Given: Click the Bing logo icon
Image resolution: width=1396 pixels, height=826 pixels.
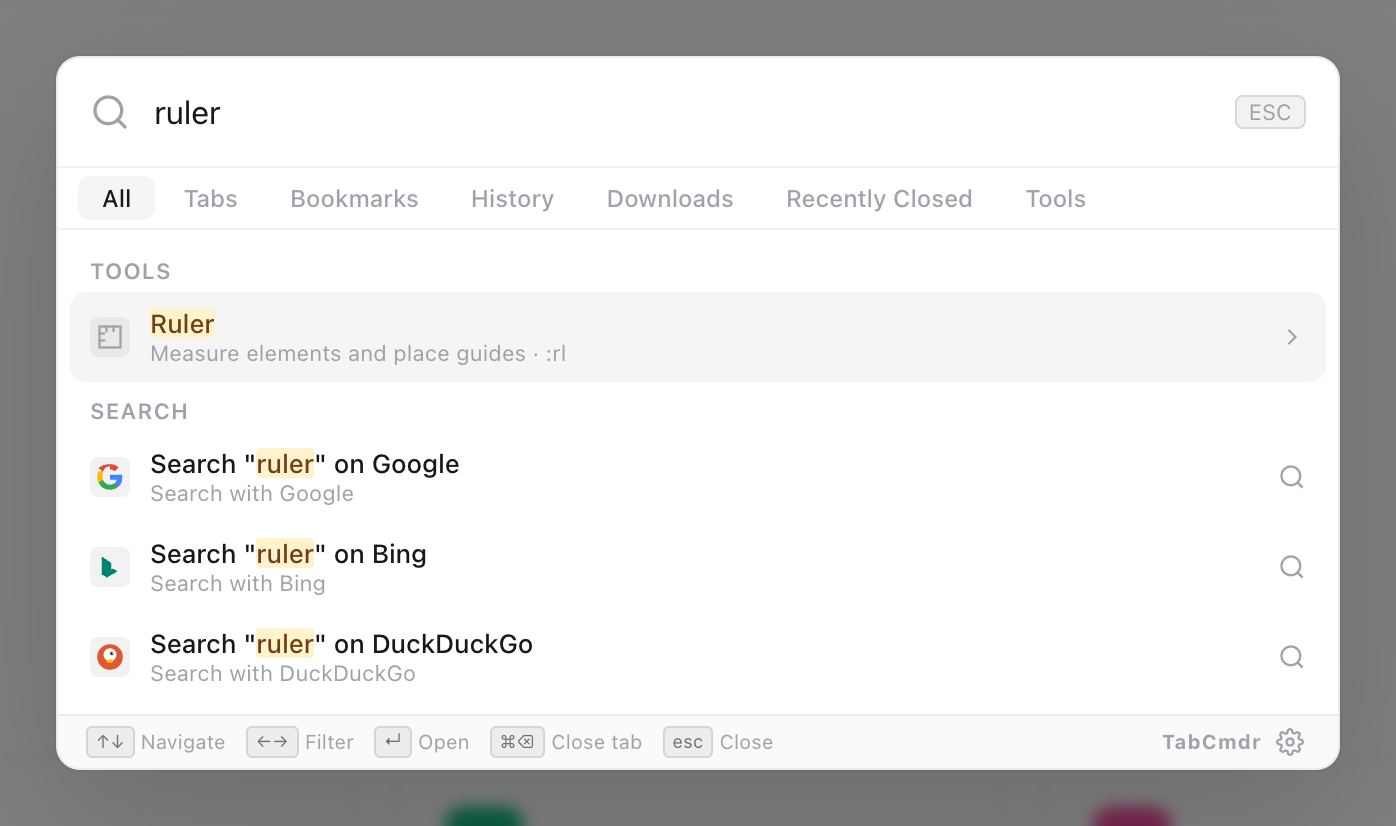Looking at the screenshot, I should 110,567.
